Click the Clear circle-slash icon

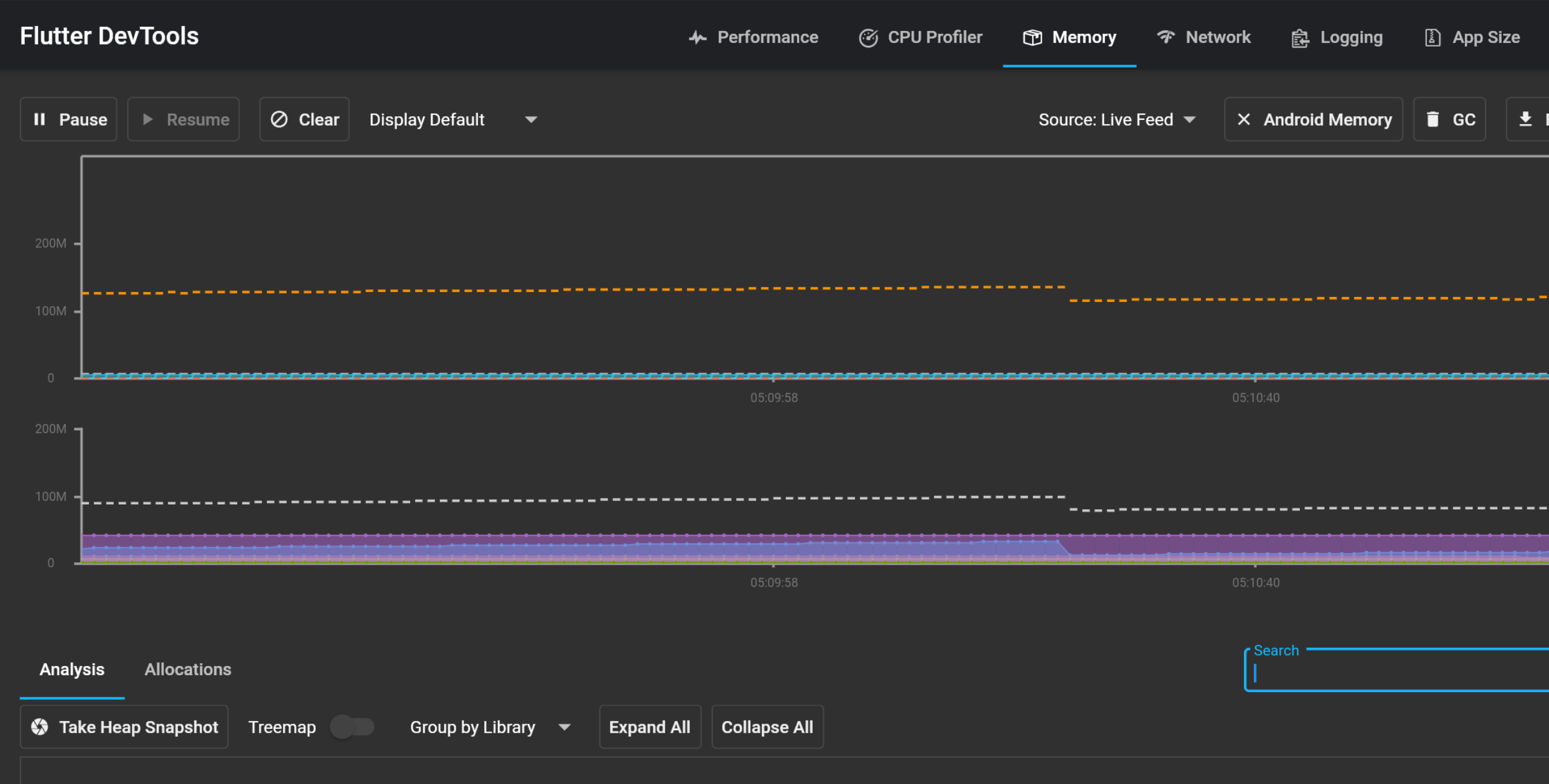pyautogui.click(x=279, y=119)
